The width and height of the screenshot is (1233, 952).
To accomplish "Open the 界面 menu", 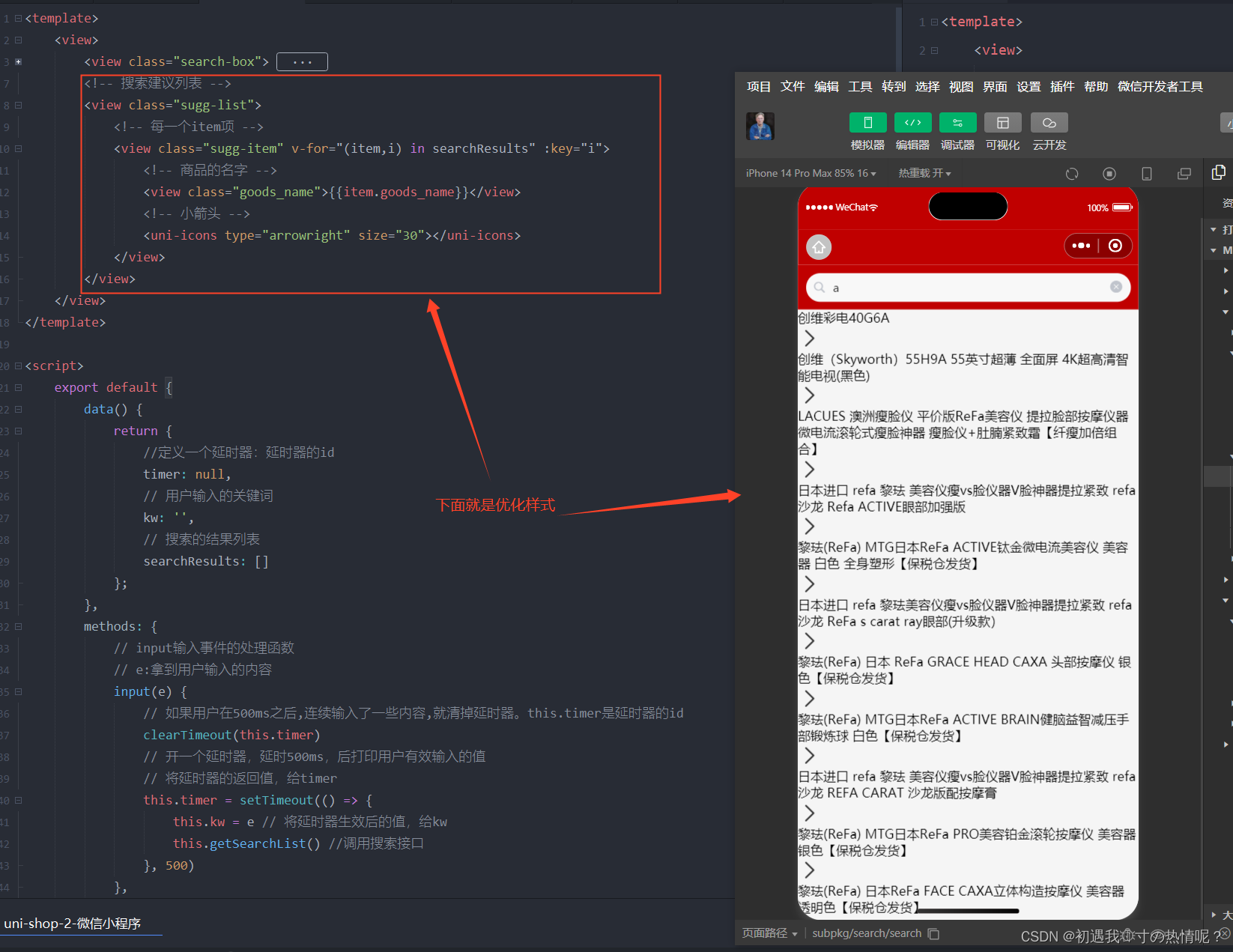I will (995, 87).
